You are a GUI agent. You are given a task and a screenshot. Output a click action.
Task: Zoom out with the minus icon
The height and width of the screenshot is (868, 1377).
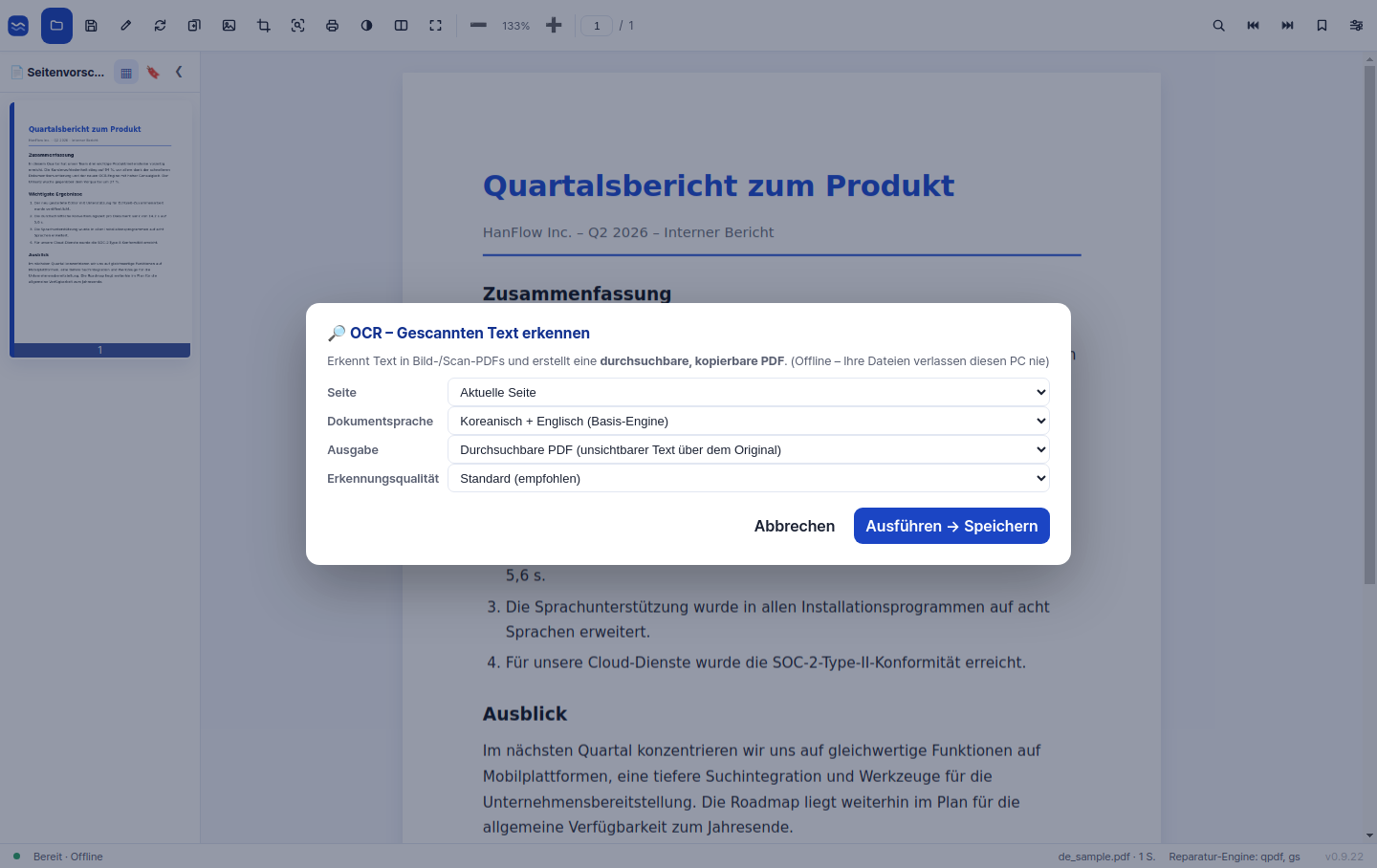pyautogui.click(x=478, y=25)
